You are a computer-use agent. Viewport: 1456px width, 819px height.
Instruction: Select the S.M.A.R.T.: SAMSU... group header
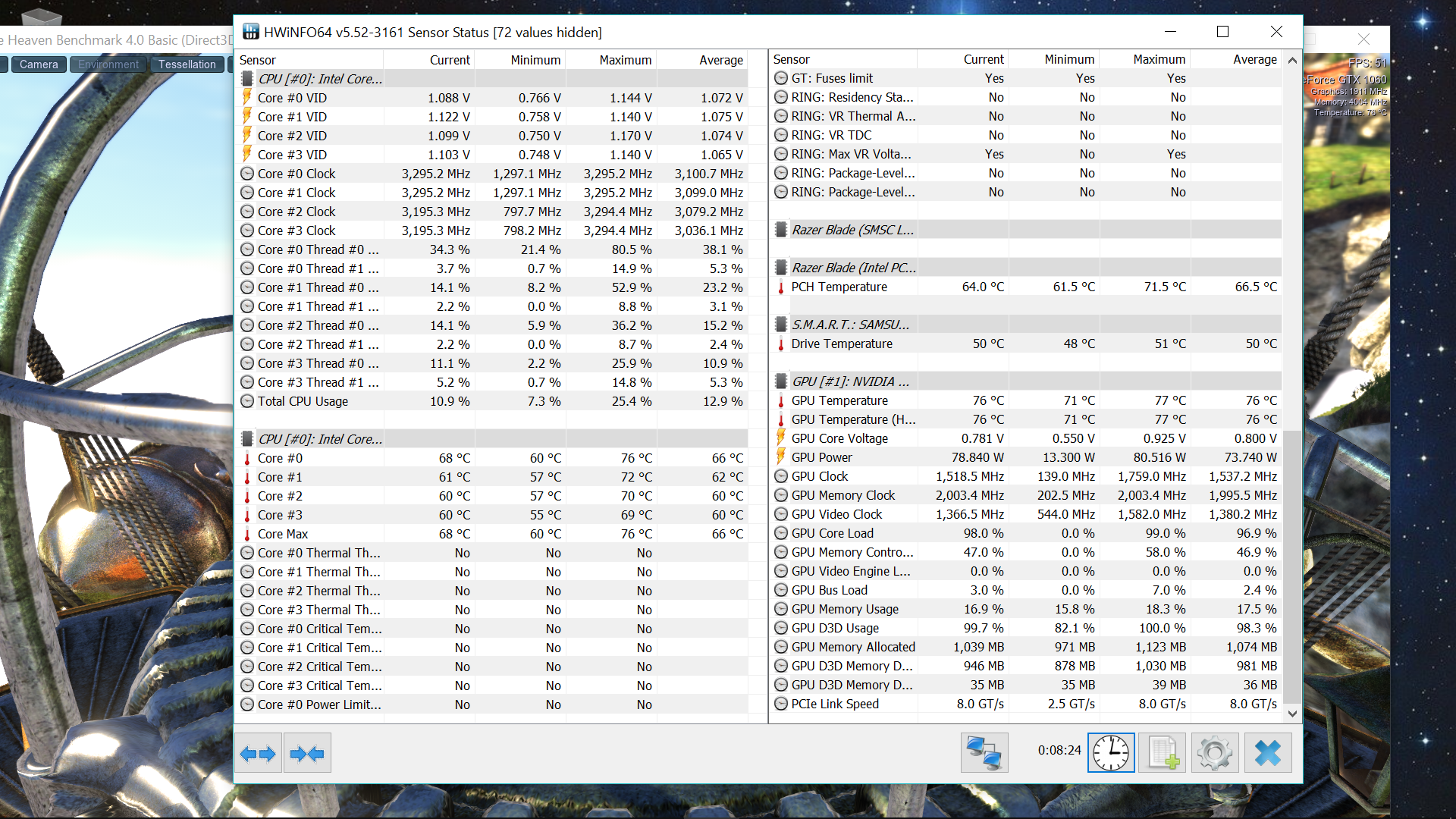coord(1026,325)
